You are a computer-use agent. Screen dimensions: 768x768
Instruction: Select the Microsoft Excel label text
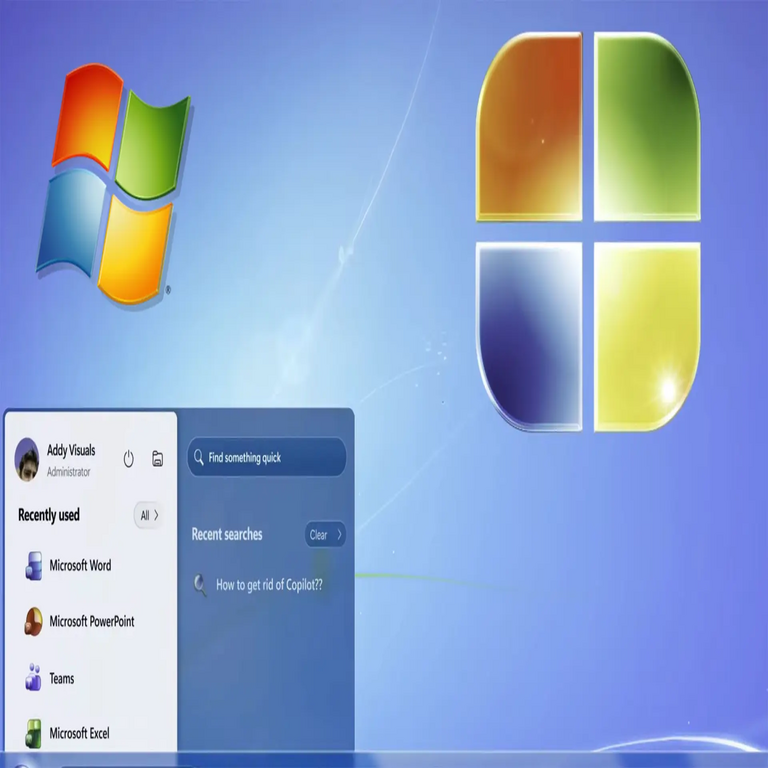[79, 733]
